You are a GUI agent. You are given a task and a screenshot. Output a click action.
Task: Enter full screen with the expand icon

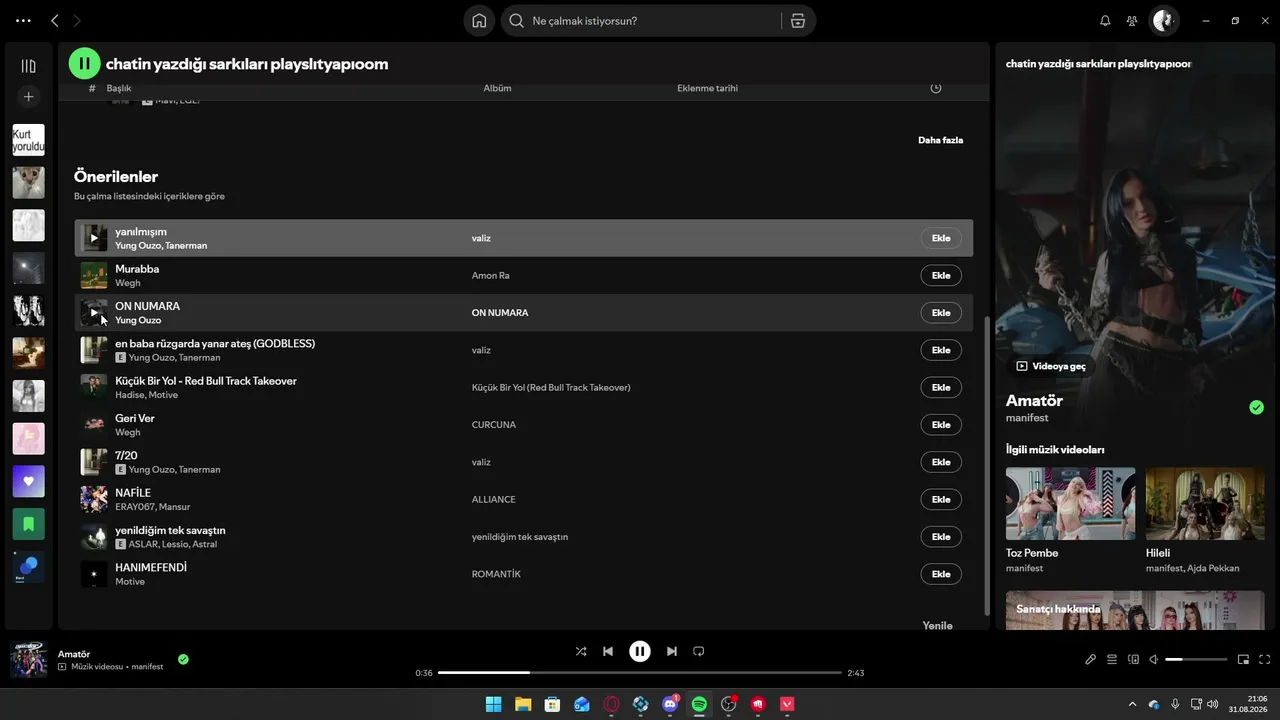[x=1265, y=659]
